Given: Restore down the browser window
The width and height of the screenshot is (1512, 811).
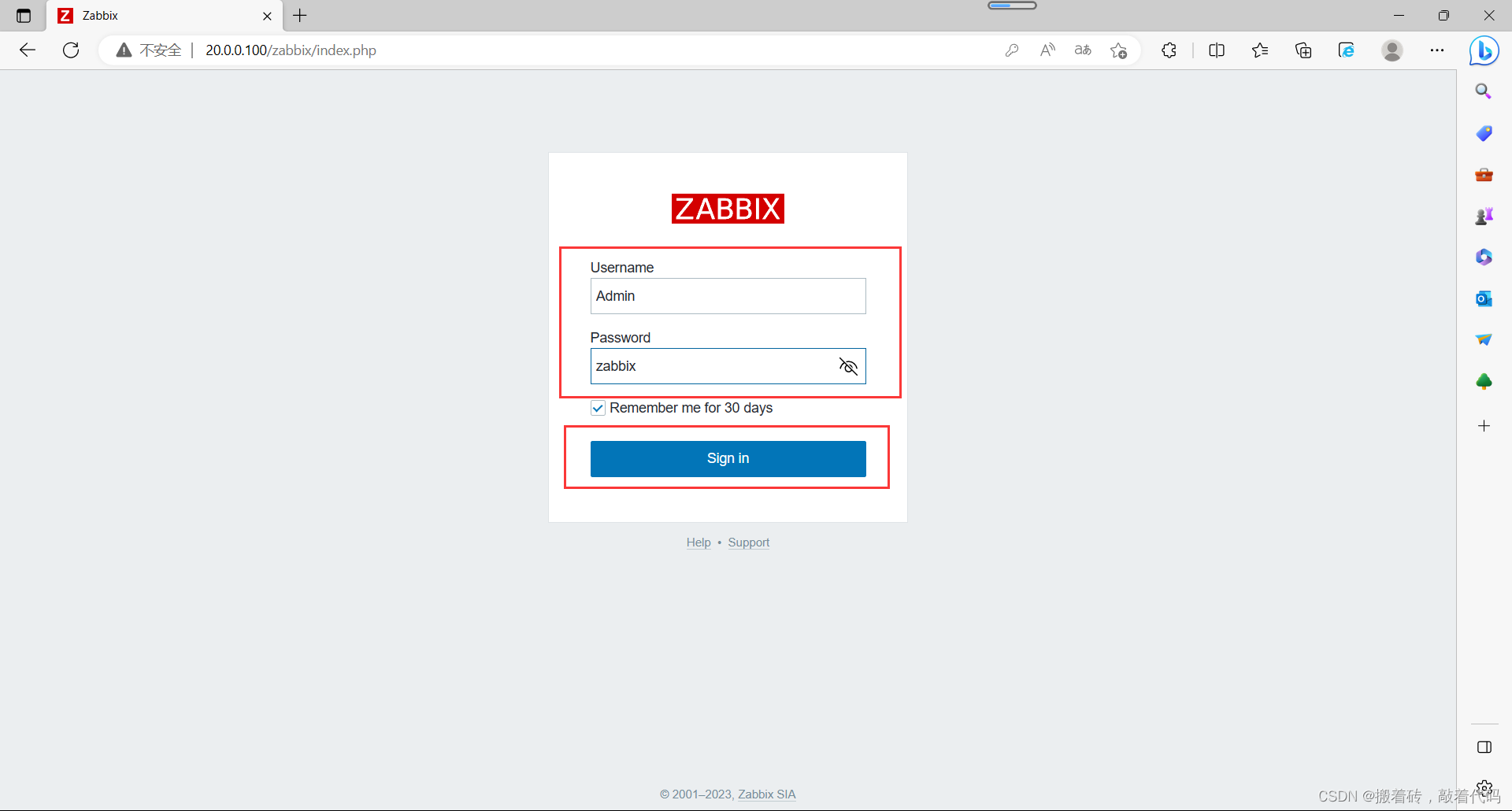Looking at the screenshot, I should click(x=1443, y=16).
